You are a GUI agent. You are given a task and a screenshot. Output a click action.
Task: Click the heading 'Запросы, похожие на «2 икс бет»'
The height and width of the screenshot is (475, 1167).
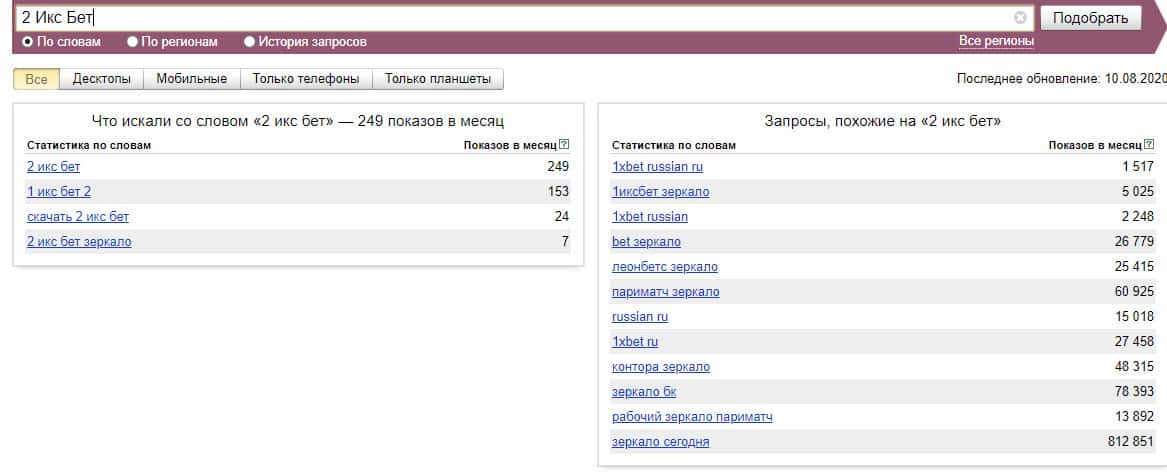pos(883,121)
